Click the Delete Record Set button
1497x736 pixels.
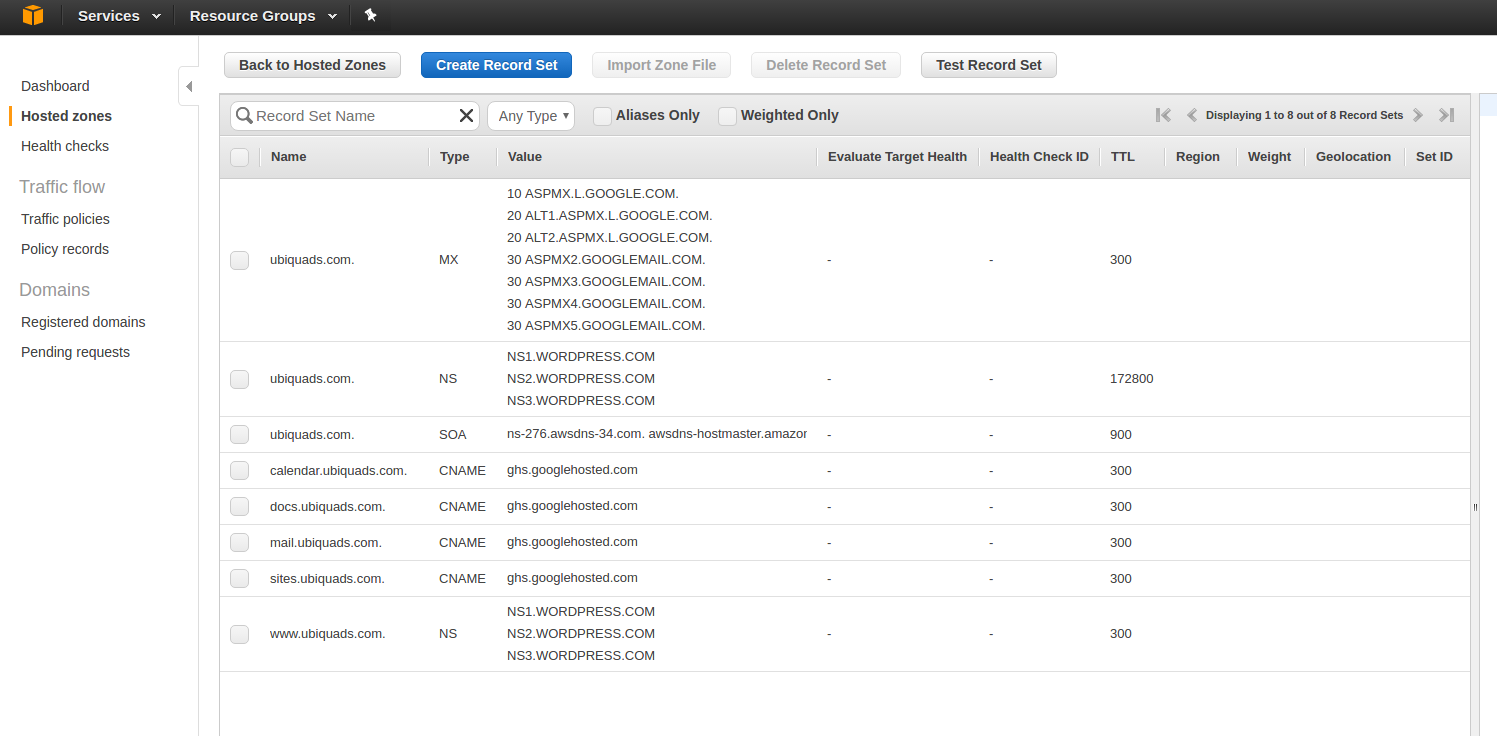[x=826, y=65]
